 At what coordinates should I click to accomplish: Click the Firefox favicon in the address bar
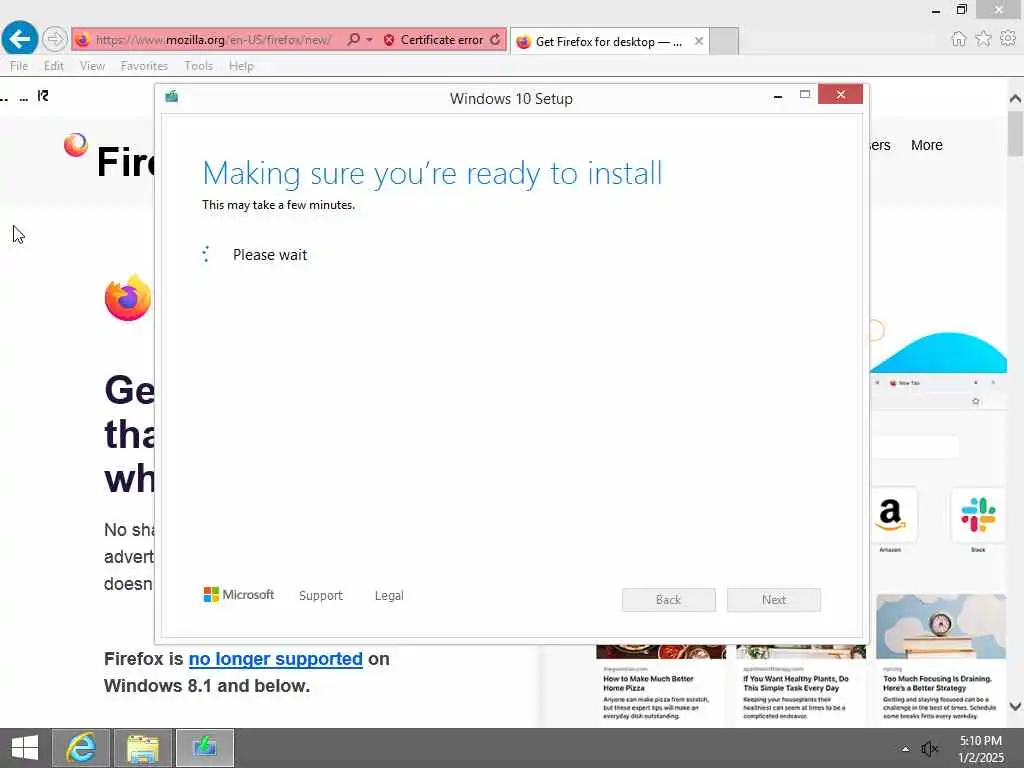pos(82,40)
